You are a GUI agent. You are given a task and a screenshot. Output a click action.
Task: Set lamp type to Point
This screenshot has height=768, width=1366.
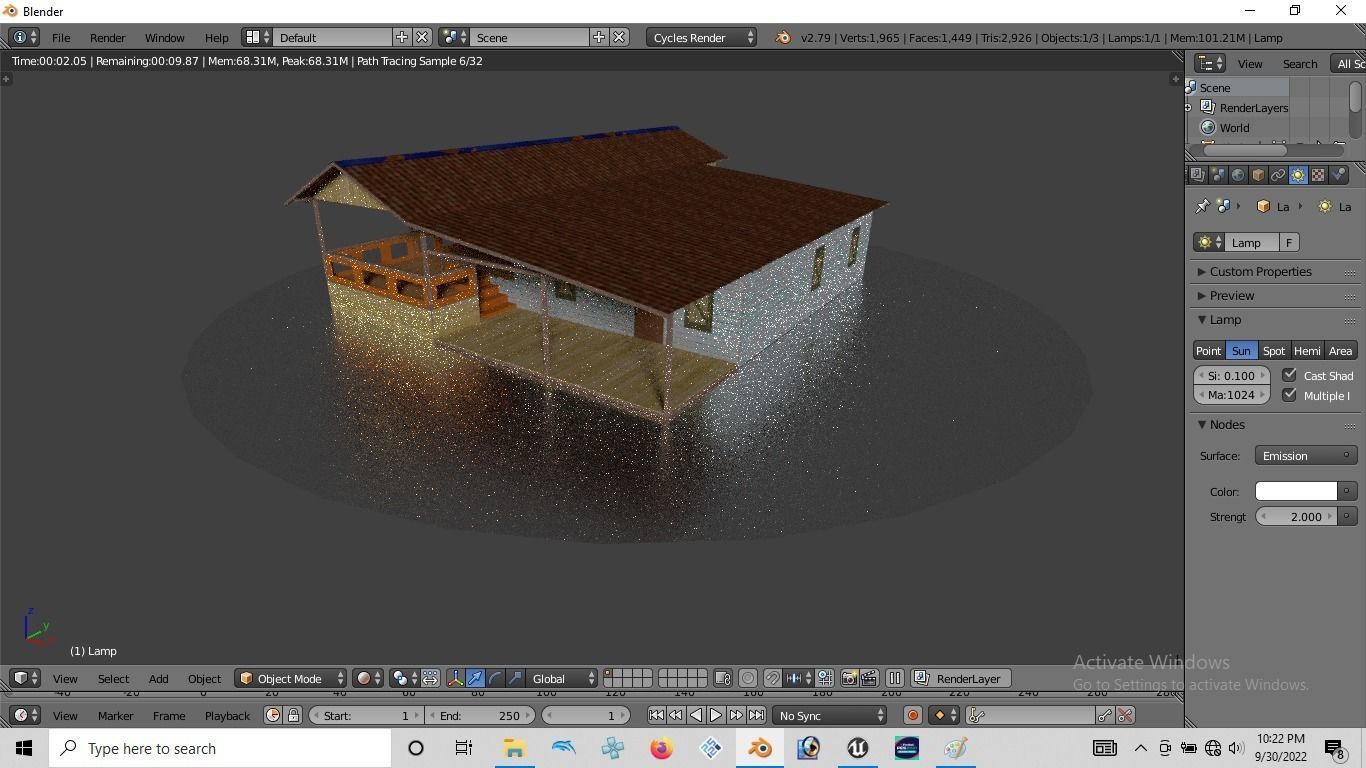(x=1209, y=350)
